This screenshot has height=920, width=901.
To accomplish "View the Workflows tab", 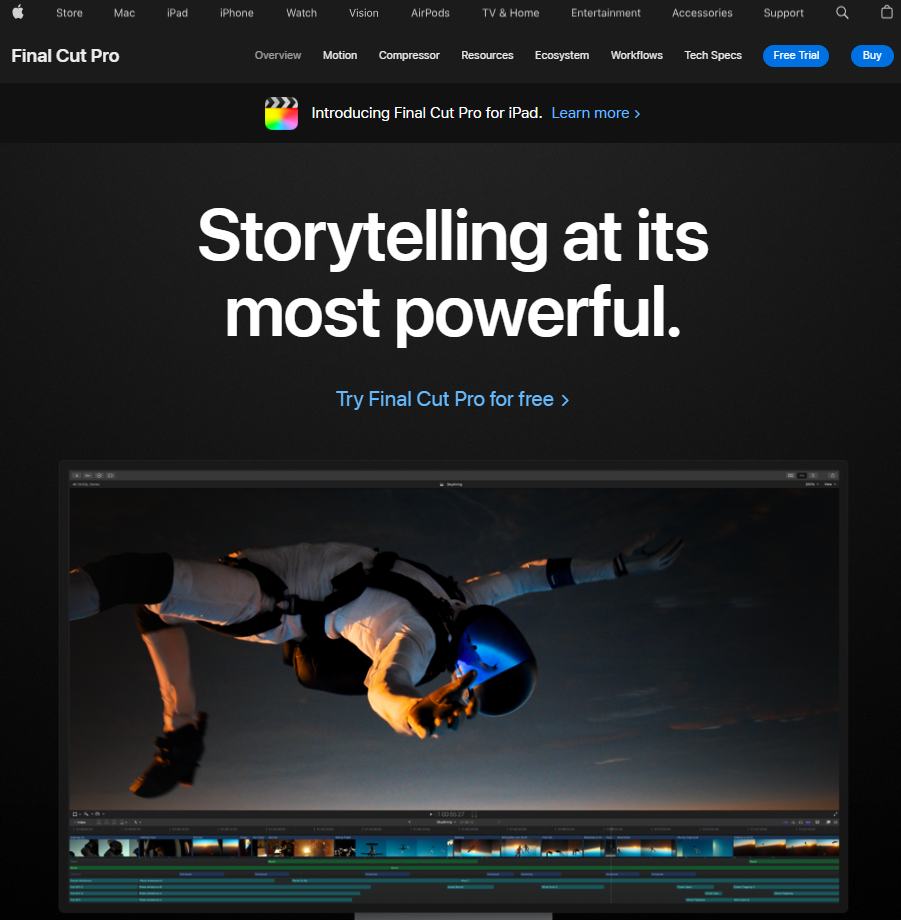I will coord(637,55).
